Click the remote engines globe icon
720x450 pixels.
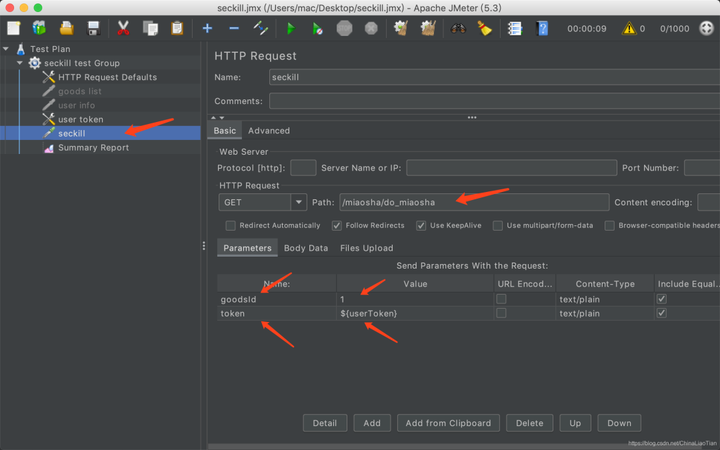click(x=706, y=28)
